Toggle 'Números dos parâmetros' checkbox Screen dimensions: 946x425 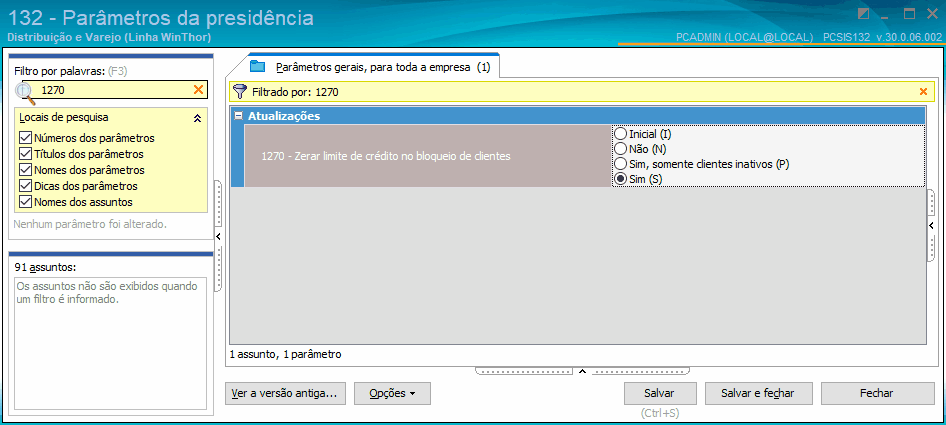coord(25,138)
